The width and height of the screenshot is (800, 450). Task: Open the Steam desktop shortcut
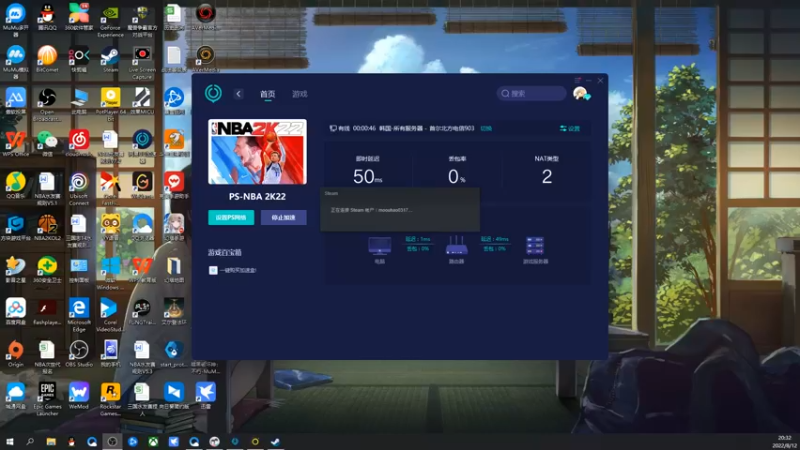coord(110,59)
